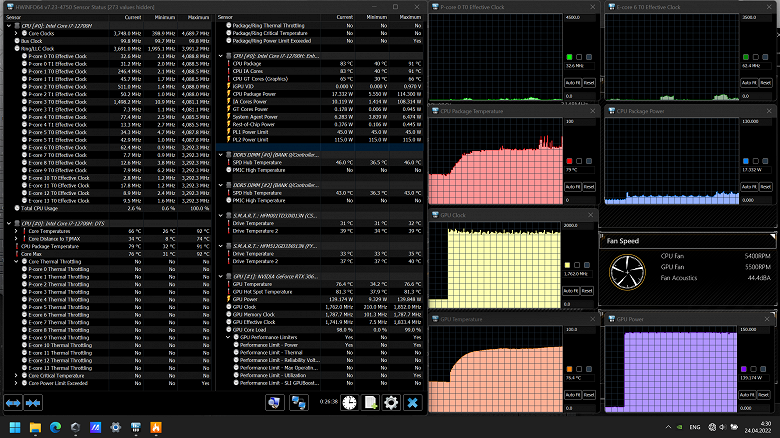The height and width of the screenshot is (438, 780).
Task: Click Reset in CPU Package Power graph
Action: click(x=765, y=187)
